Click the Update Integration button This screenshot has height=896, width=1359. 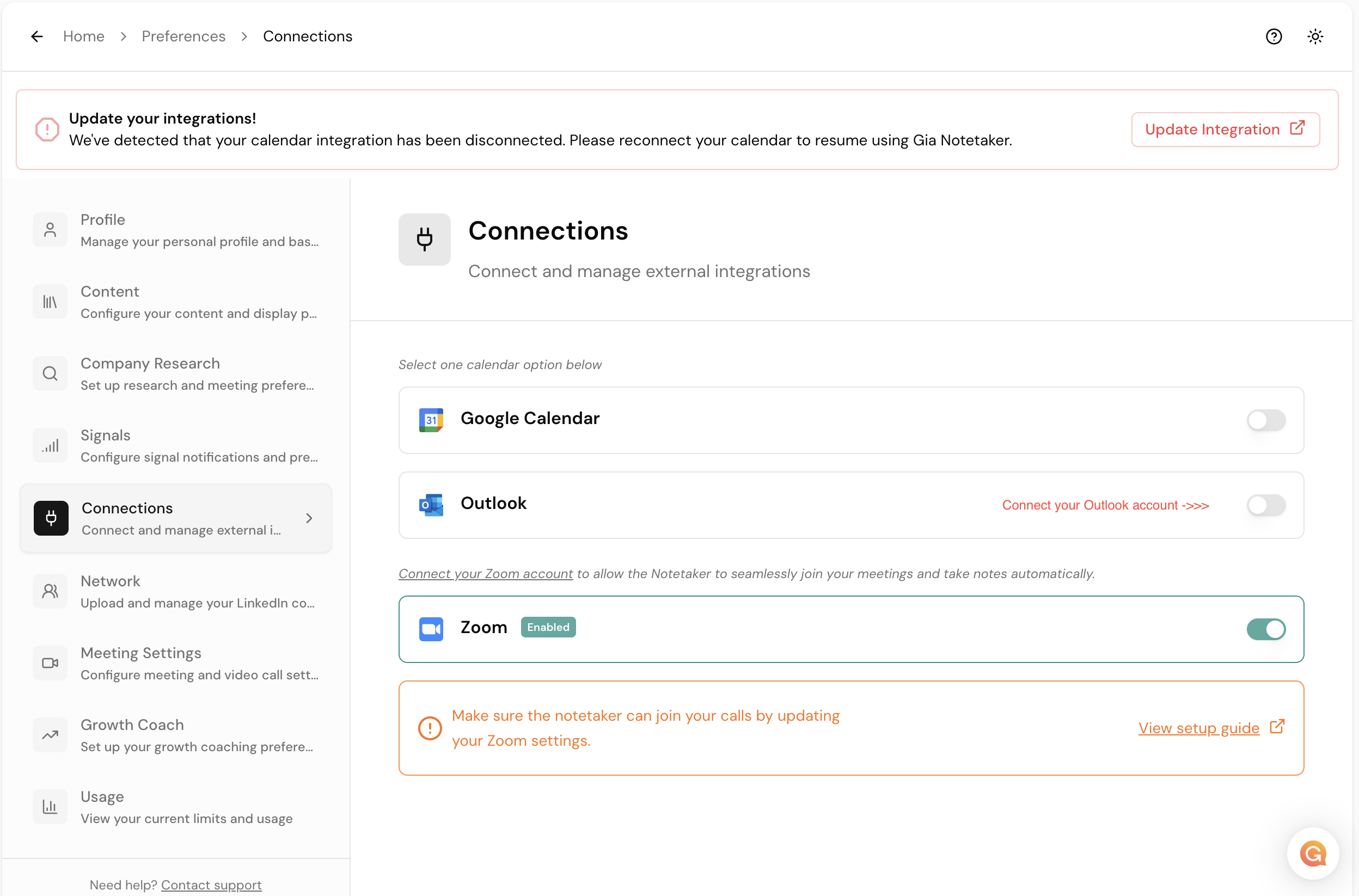click(1225, 129)
